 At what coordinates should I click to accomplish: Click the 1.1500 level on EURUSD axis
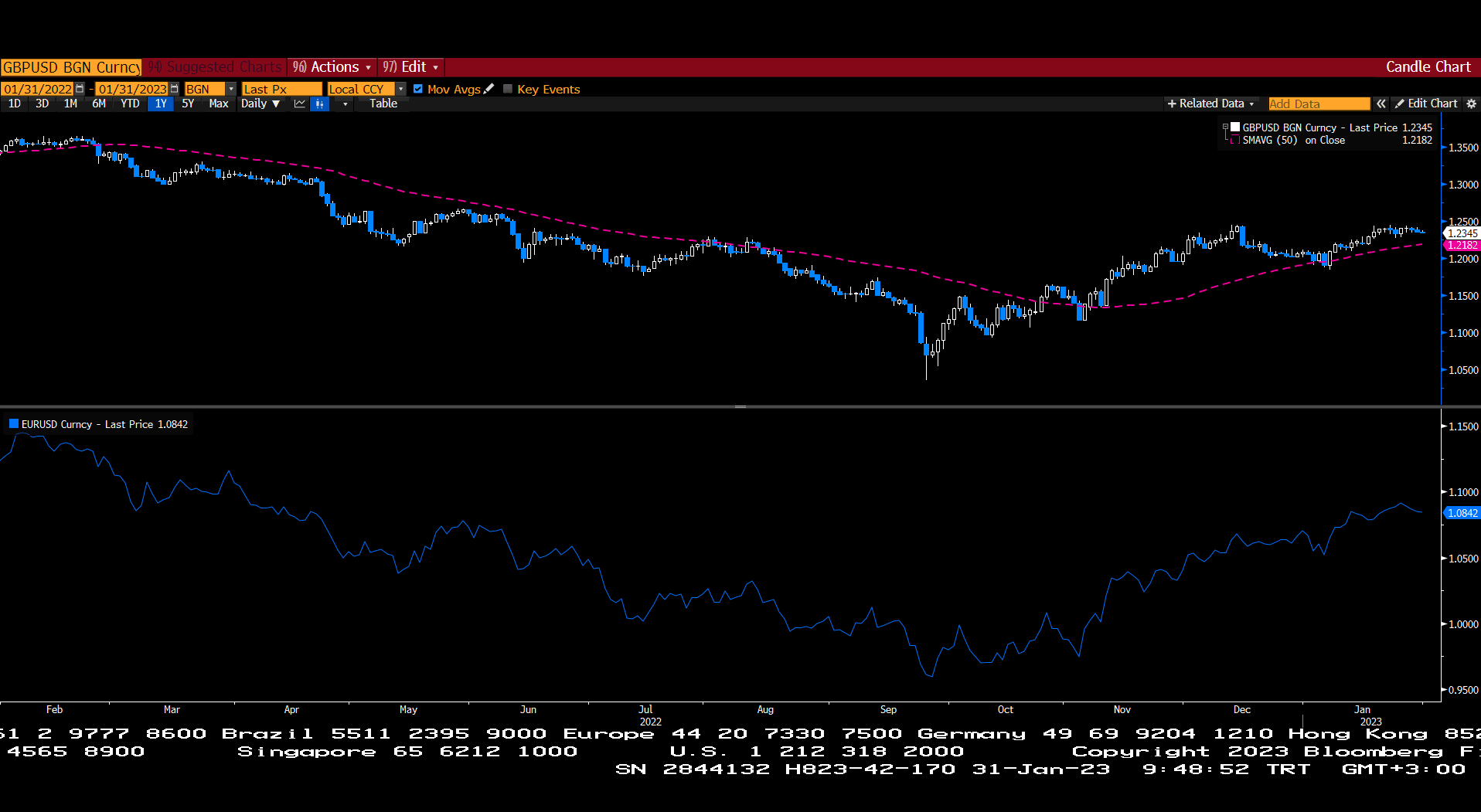[x=1462, y=426]
